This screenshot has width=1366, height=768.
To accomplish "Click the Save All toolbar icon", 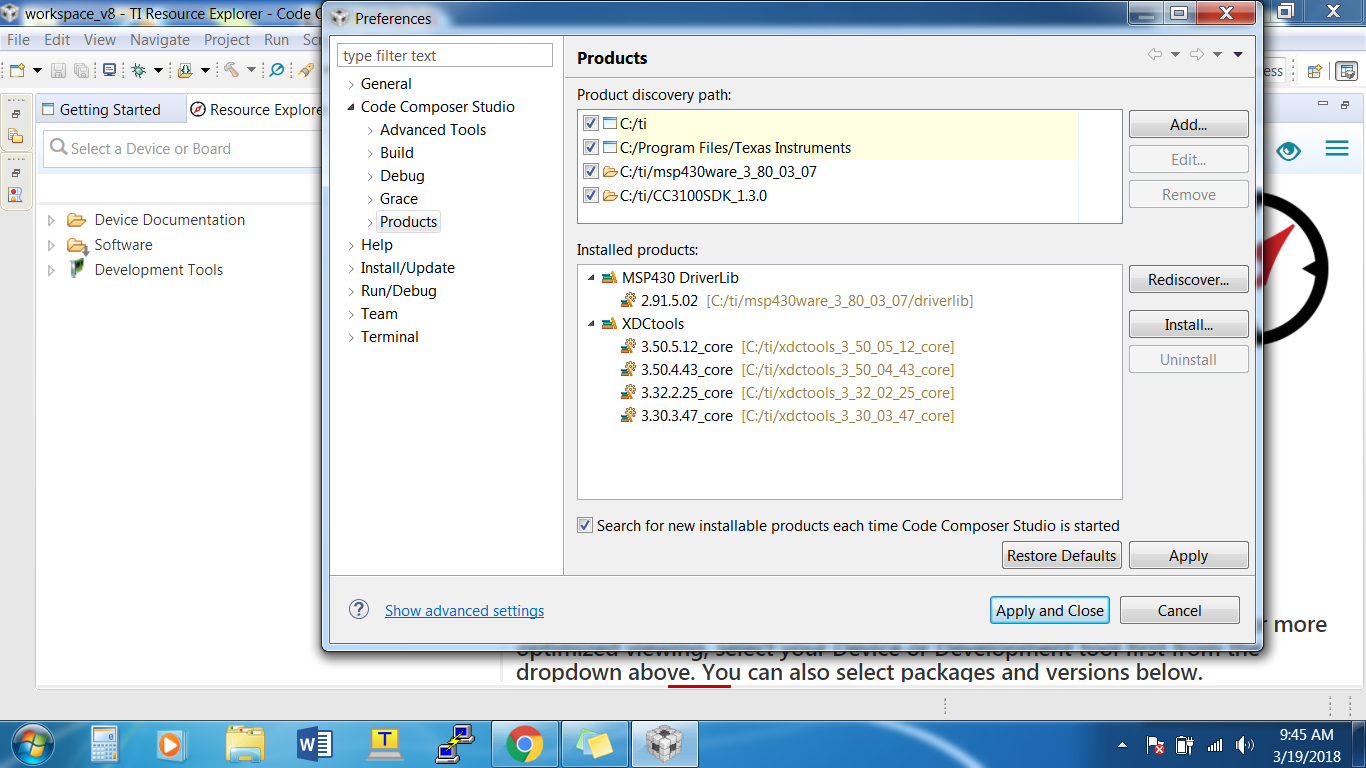I will [81, 70].
